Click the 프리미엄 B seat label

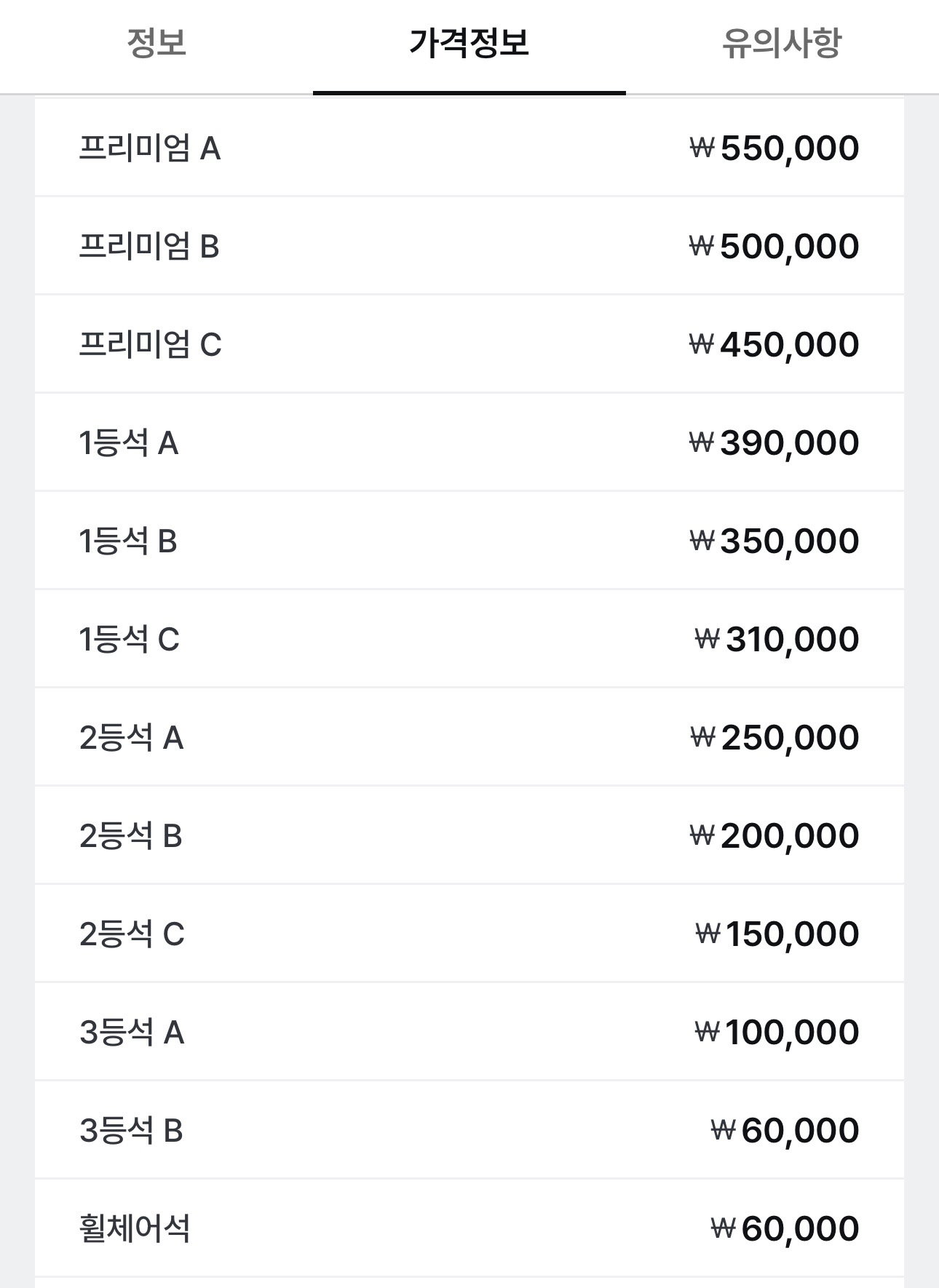pyautogui.click(x=149, y=247)
